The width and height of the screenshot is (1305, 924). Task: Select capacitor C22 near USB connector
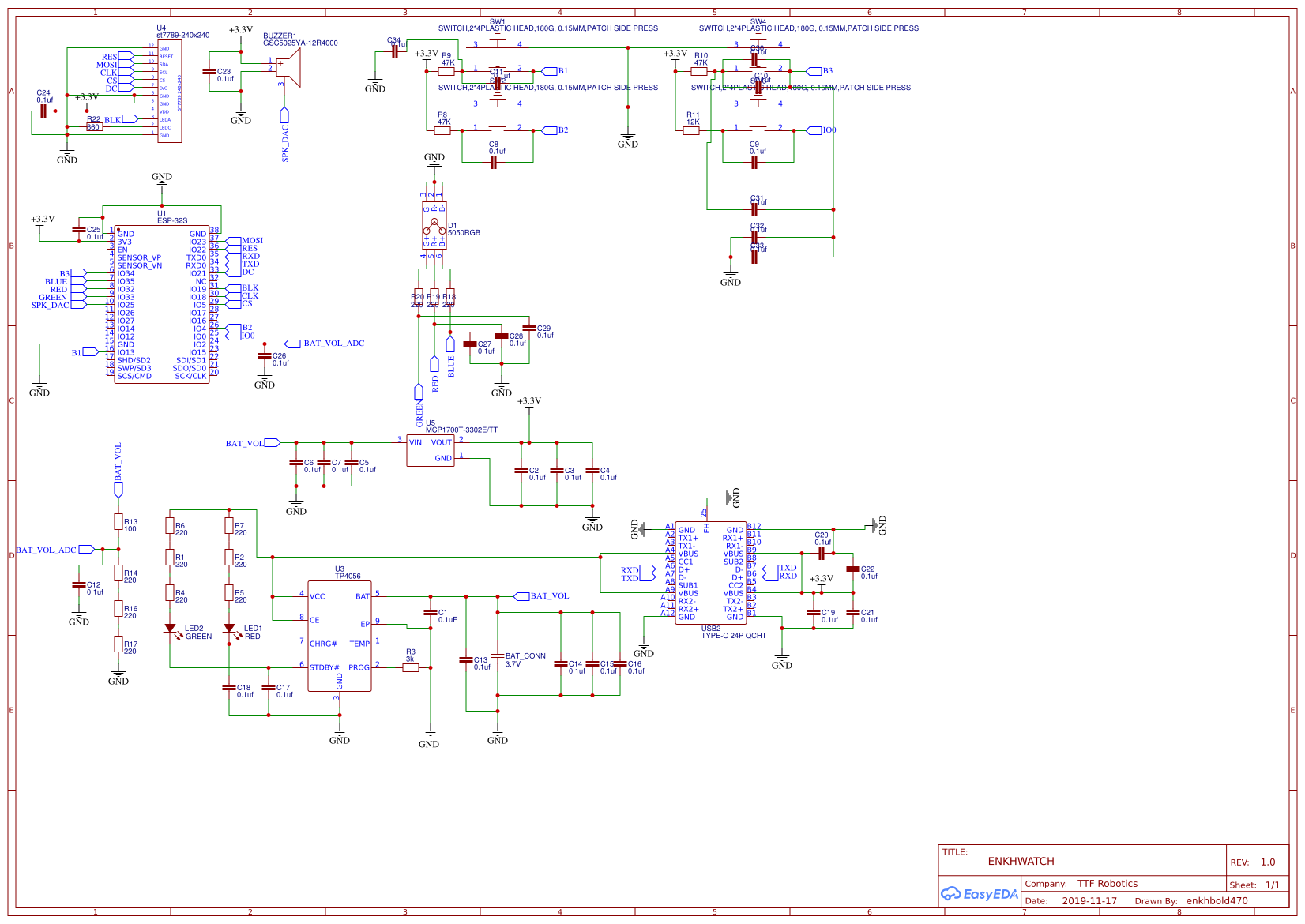point(853,569)
